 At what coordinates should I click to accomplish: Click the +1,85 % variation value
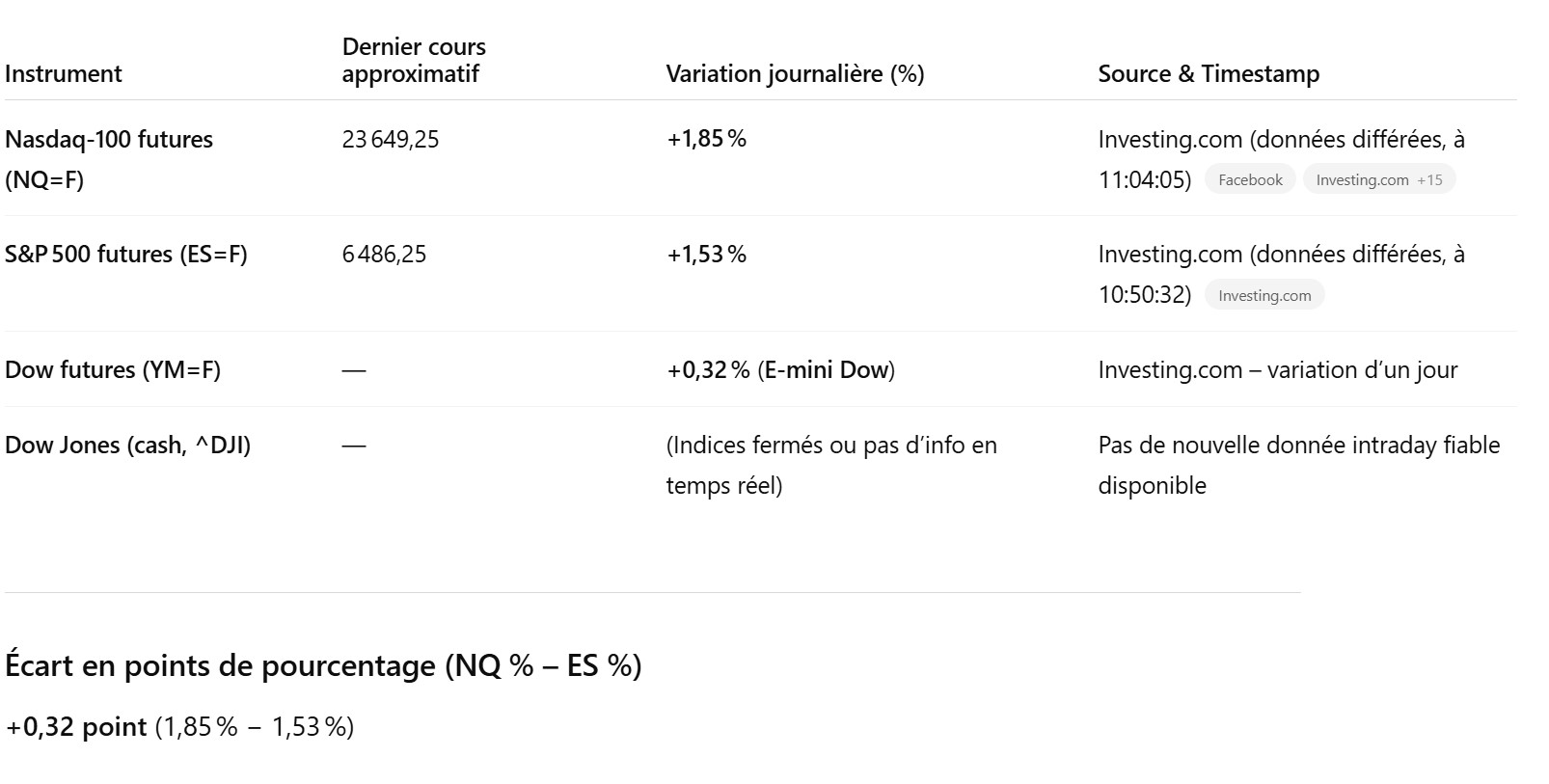click(x=707, y=140)
